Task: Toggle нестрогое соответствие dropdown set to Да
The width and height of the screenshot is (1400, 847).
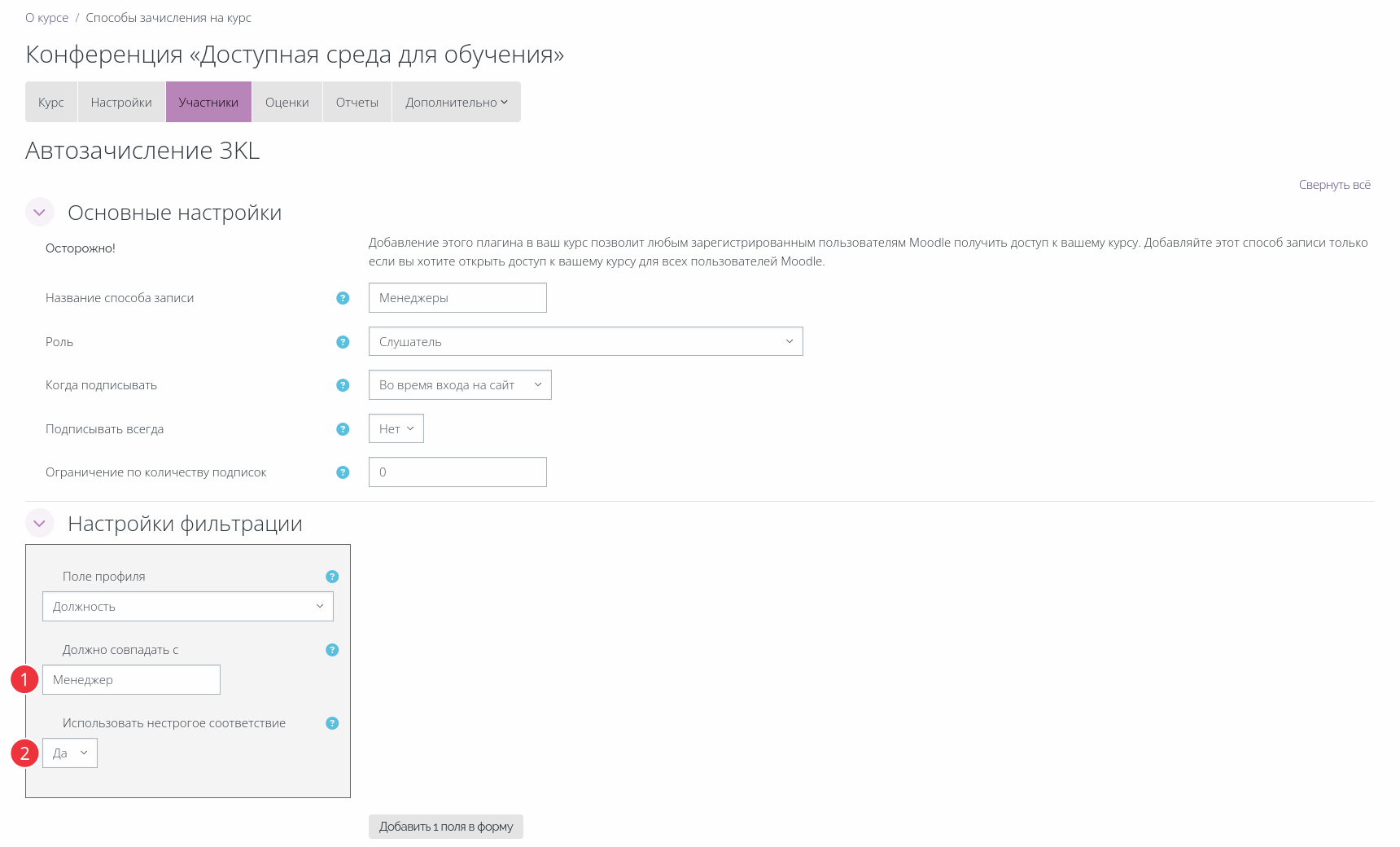Action: [70, 753]
